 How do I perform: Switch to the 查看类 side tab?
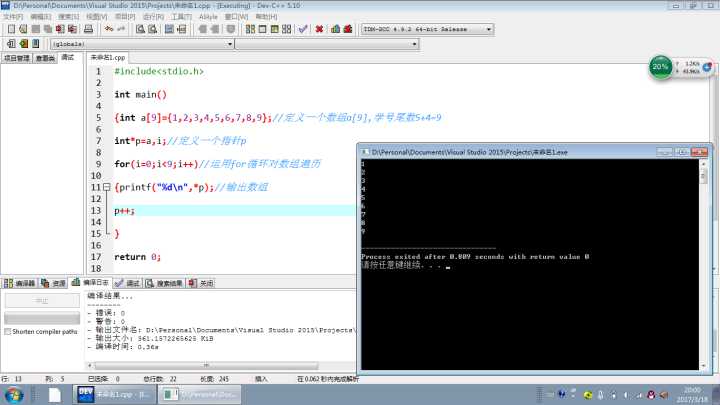point(45,58)
